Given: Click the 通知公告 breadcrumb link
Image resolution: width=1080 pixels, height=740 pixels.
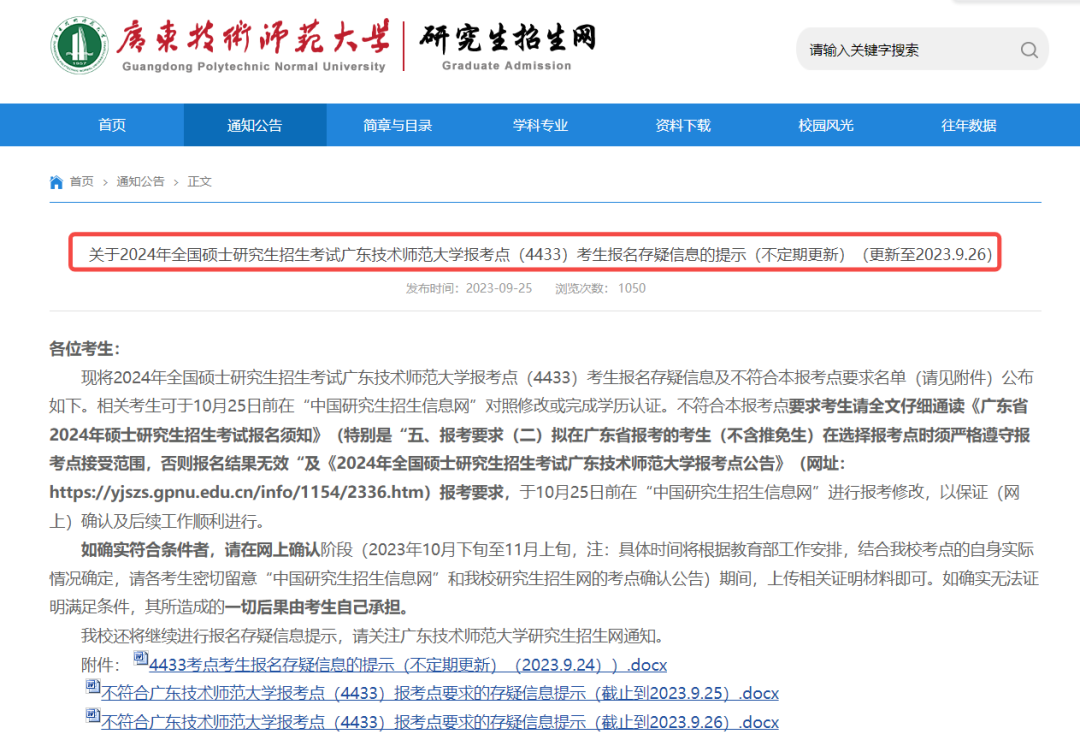Looking at the screenshot, I should coord(141,182).
